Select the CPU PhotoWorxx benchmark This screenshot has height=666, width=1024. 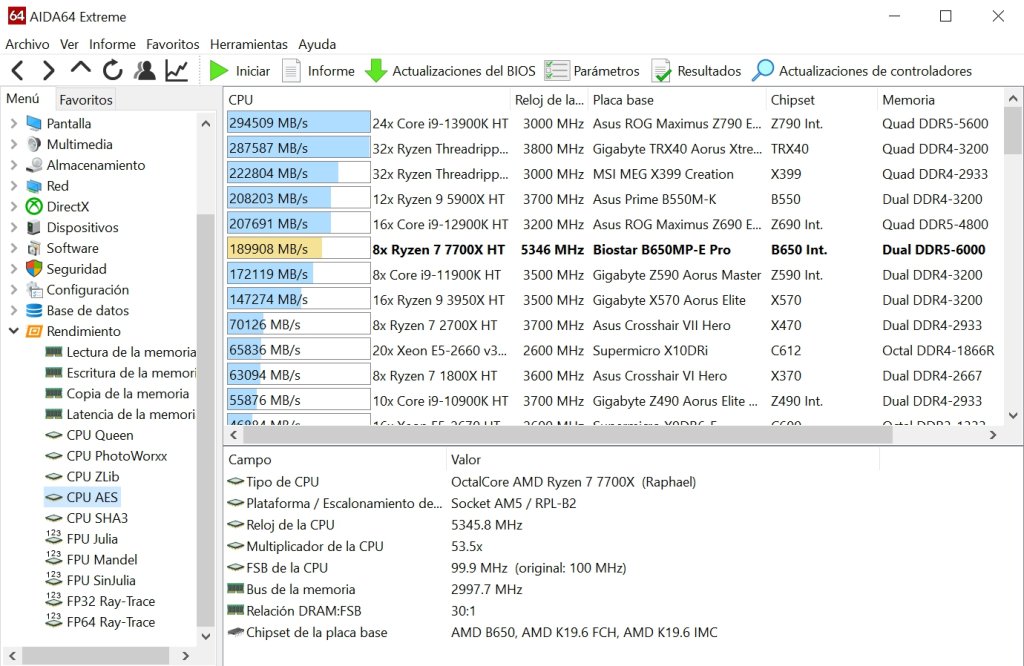(116, 456)
